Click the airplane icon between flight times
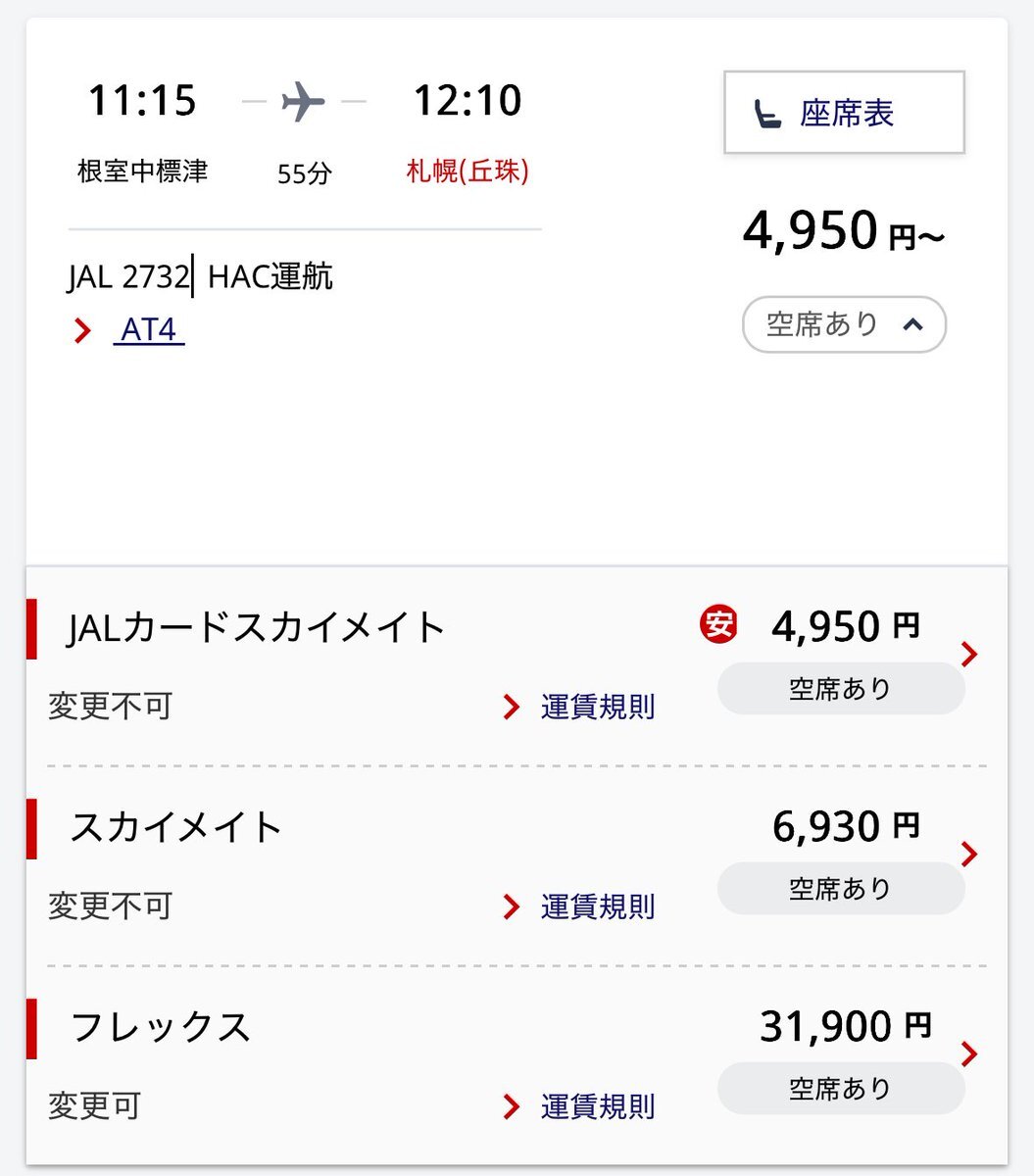Screen dimensions: 1034x1176 303,101
